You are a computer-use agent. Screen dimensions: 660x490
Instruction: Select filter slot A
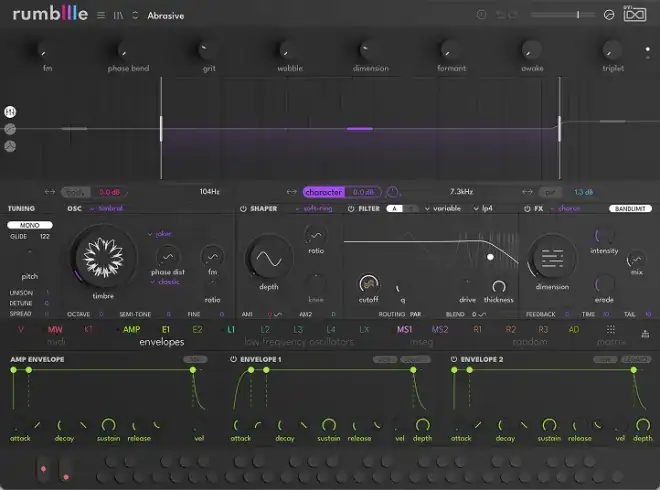click(x=394, y=208)
